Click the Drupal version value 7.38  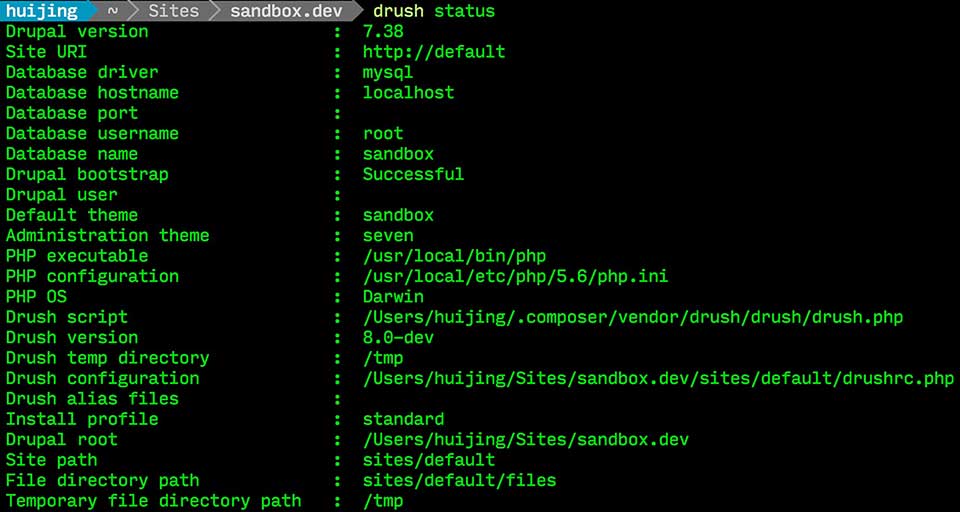click(x=383, y=32)
